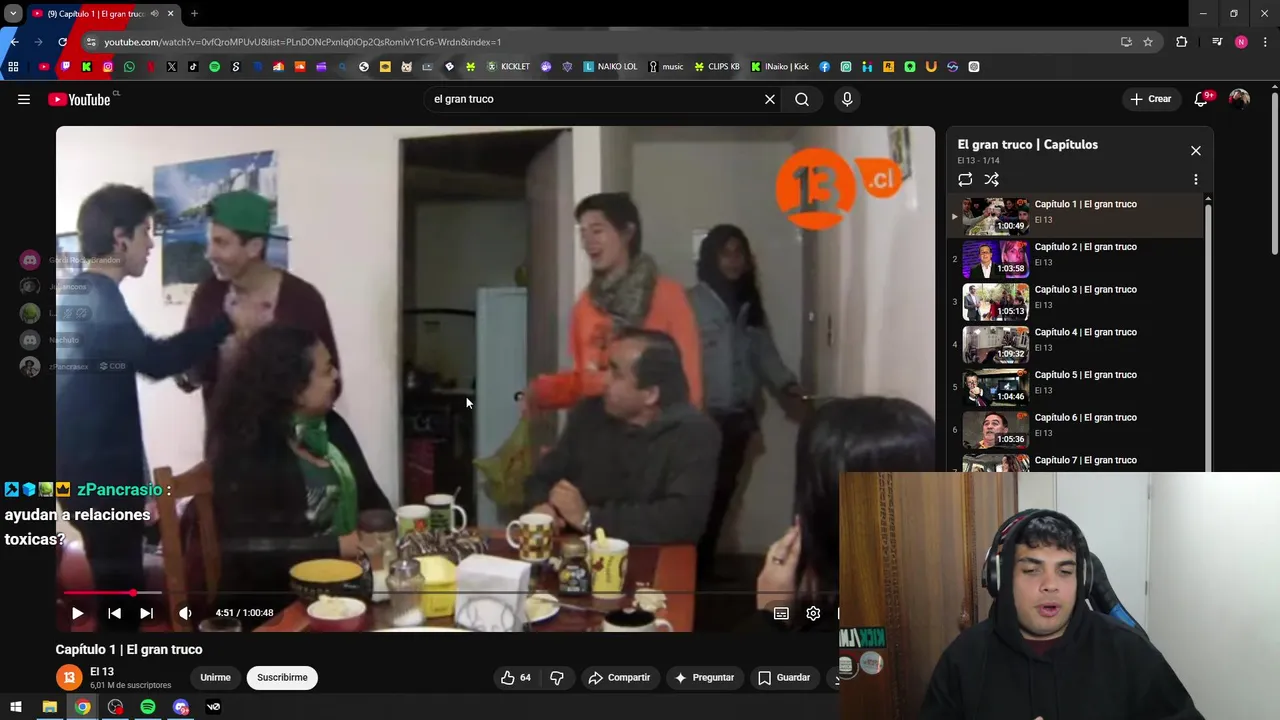Mute the video volume

pos(185,613)
